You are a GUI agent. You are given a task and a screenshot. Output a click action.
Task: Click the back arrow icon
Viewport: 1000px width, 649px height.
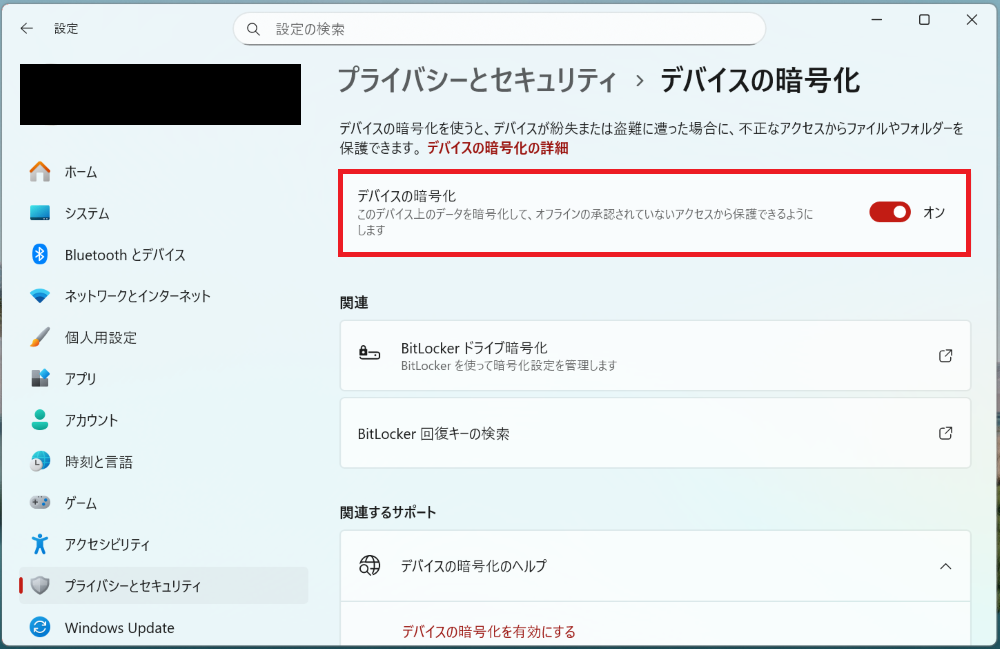point(26,29)
